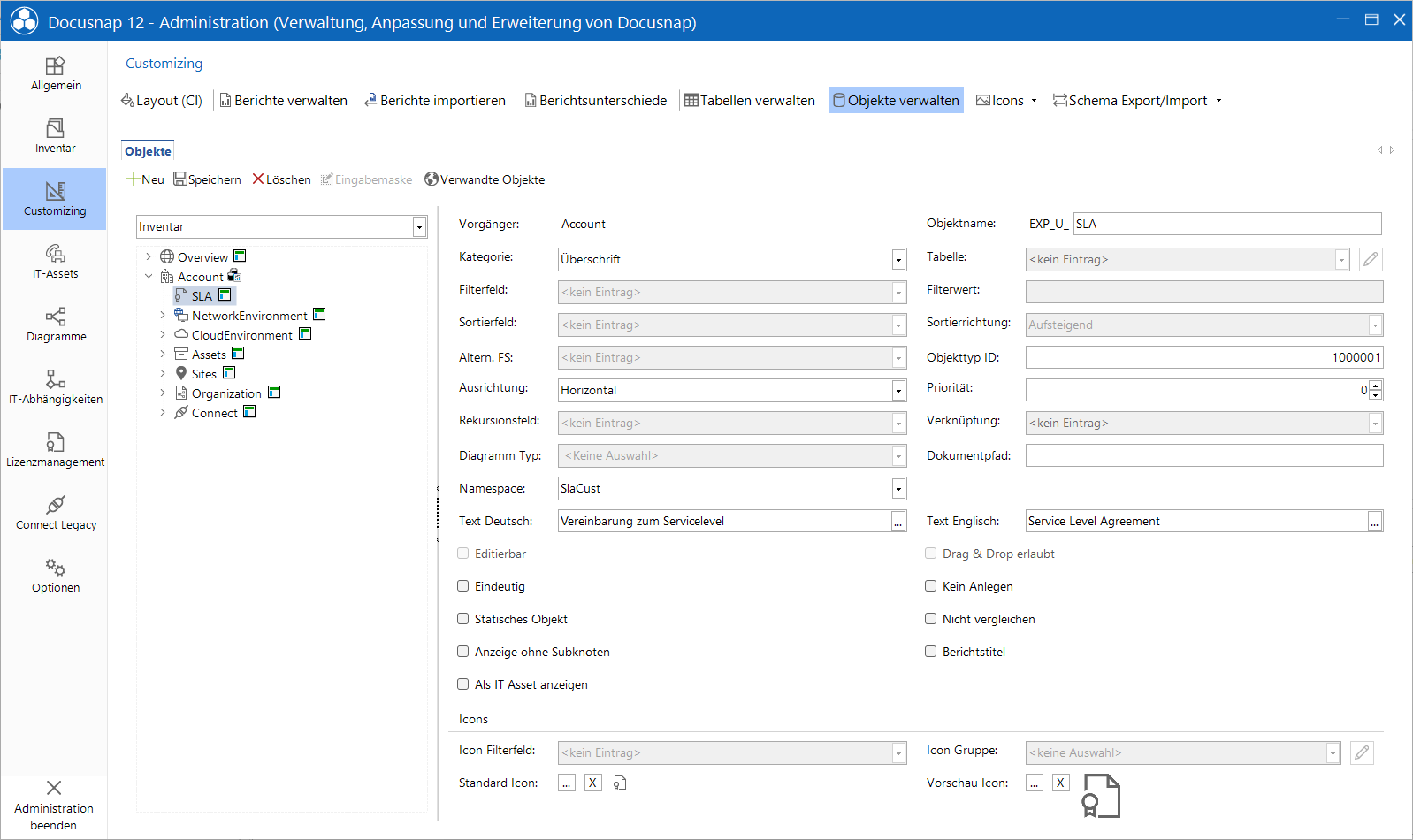Toggle the Statisches Objekt checkbox
1413x840 pixels.
point(462,619)
